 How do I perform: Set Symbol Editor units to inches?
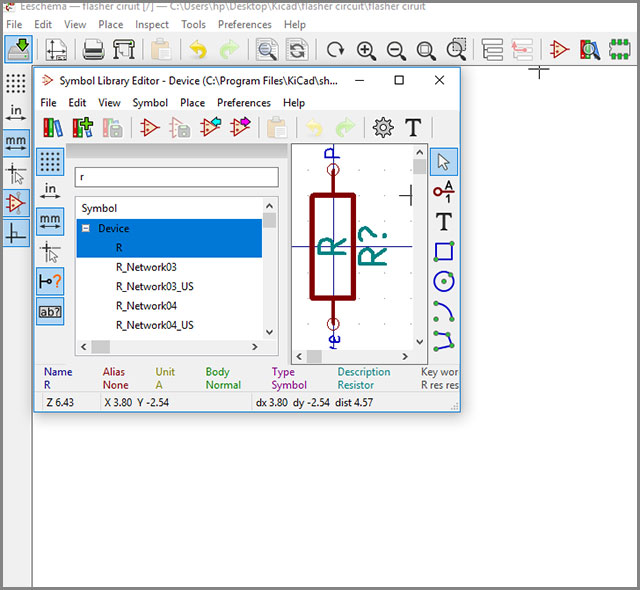(x=50, y=191)
